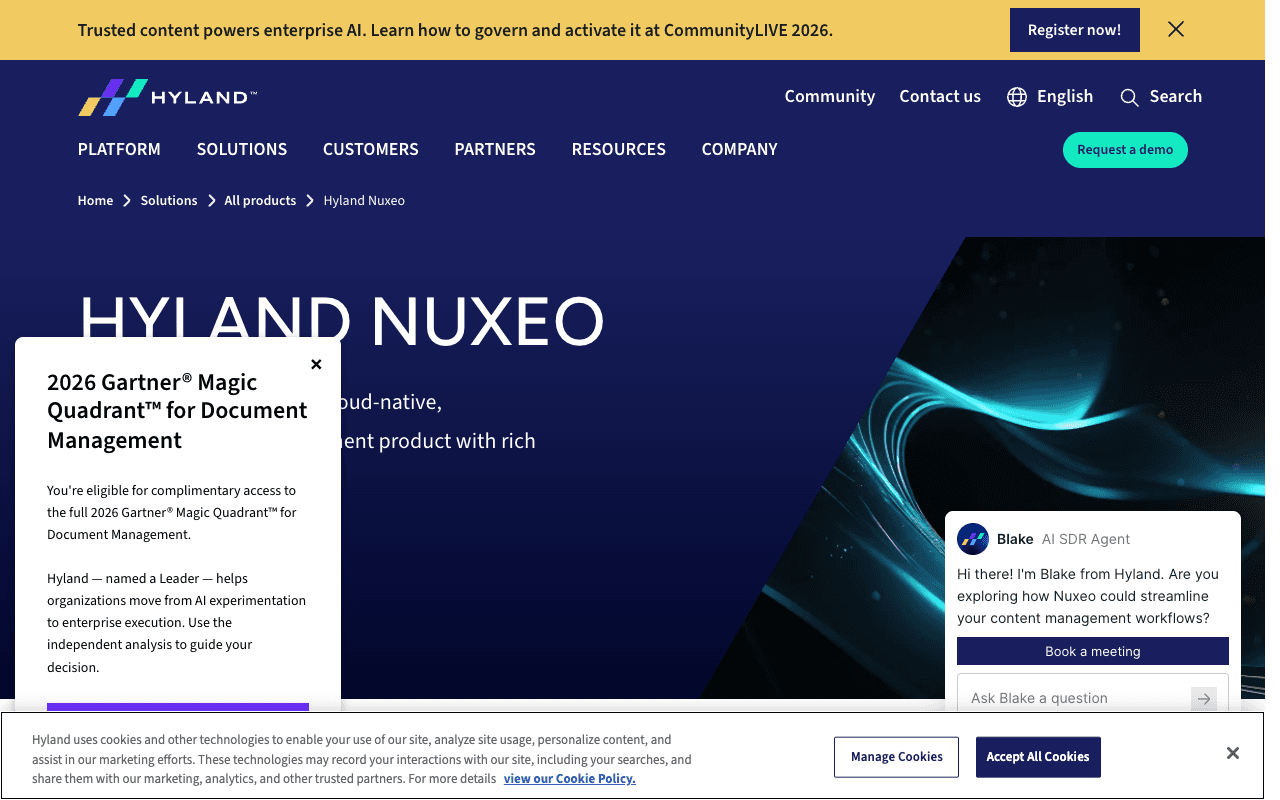Click Request a demo

(x=1125, y=150)
